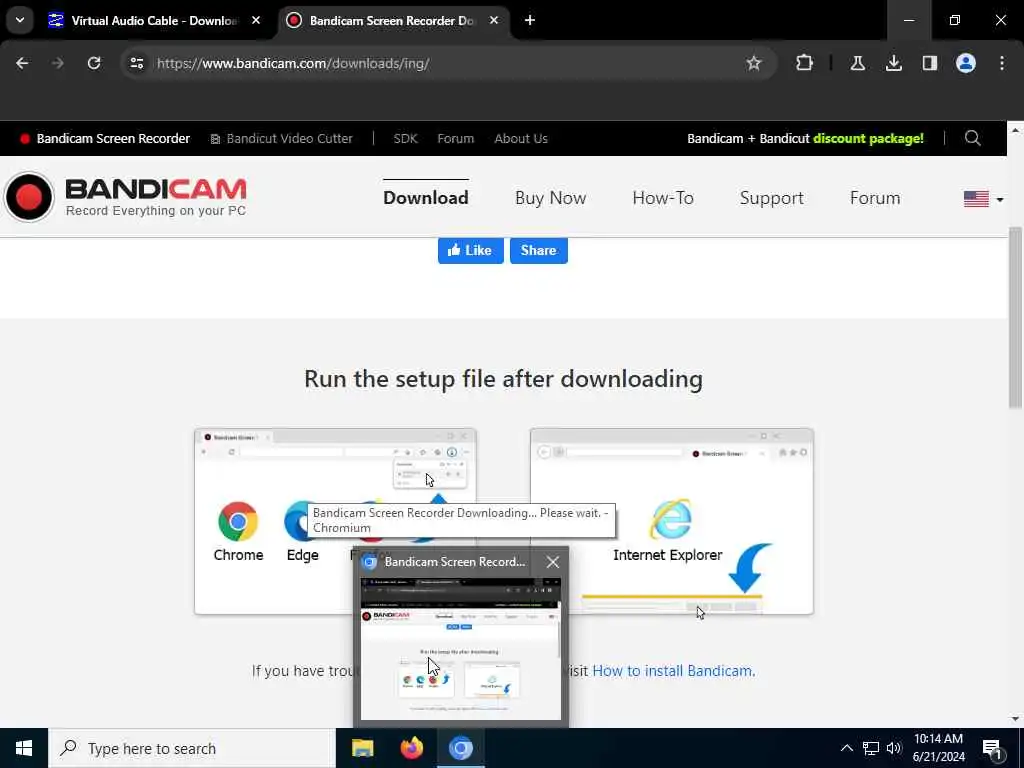Close the Bandicam Screen Recorder tab

pyautogui.click(x=494, y=20)
